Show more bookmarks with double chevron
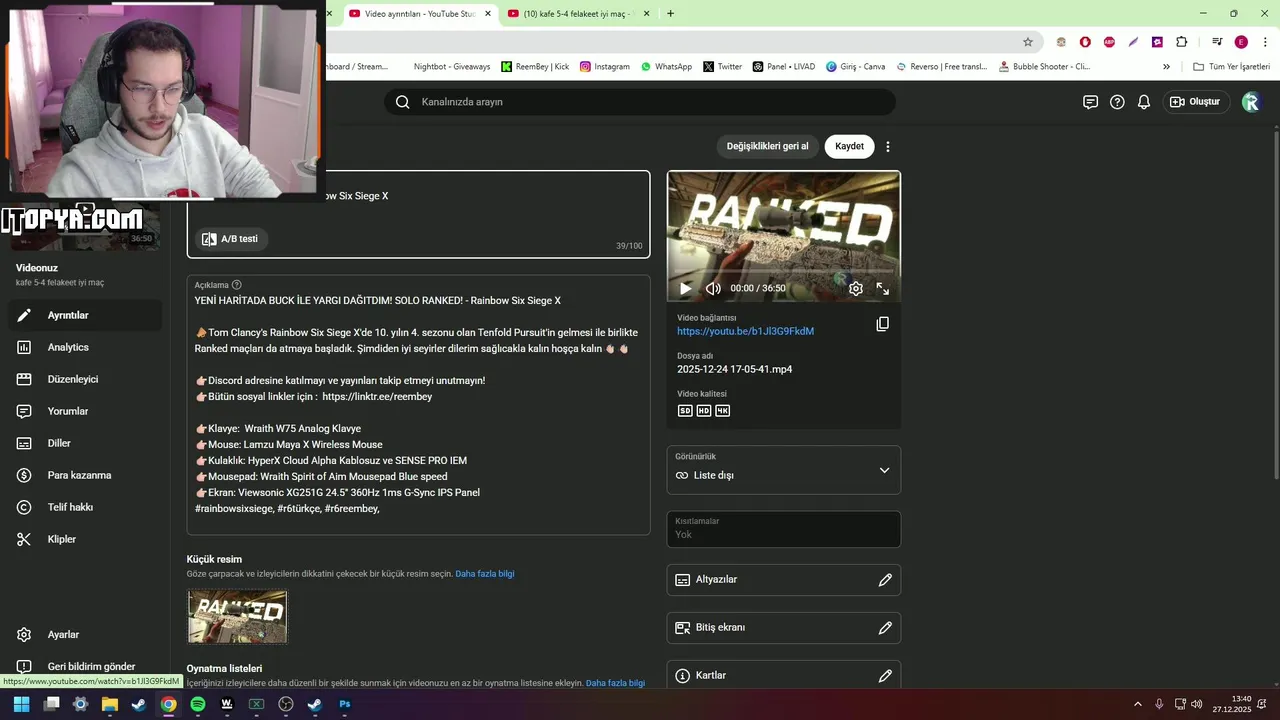 pyautogui.click(x=1166, y=67)
